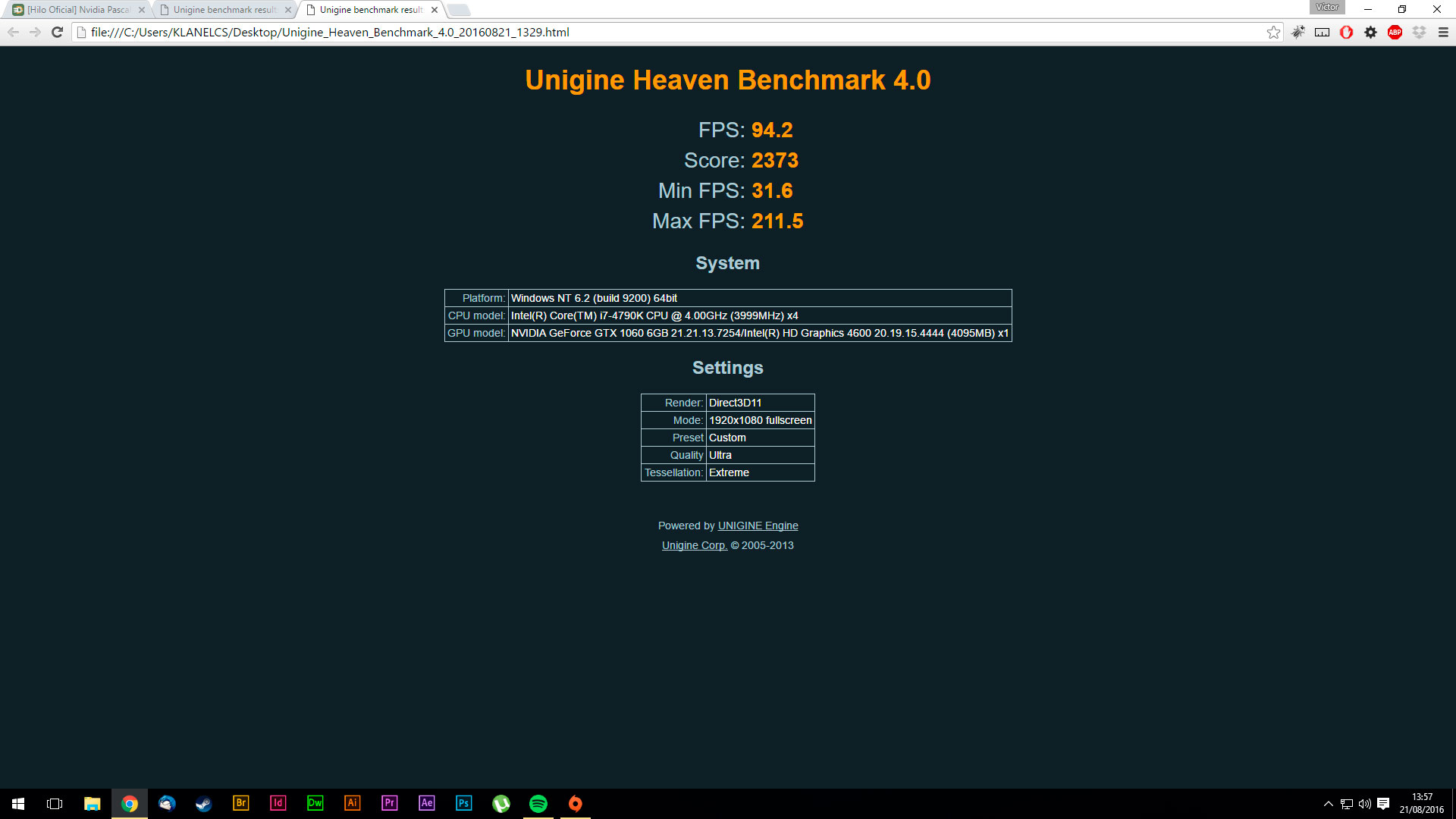Close the active Unigine benchmark tab
The width and height of the screenshot is (1456, 819).
[435, 10]
